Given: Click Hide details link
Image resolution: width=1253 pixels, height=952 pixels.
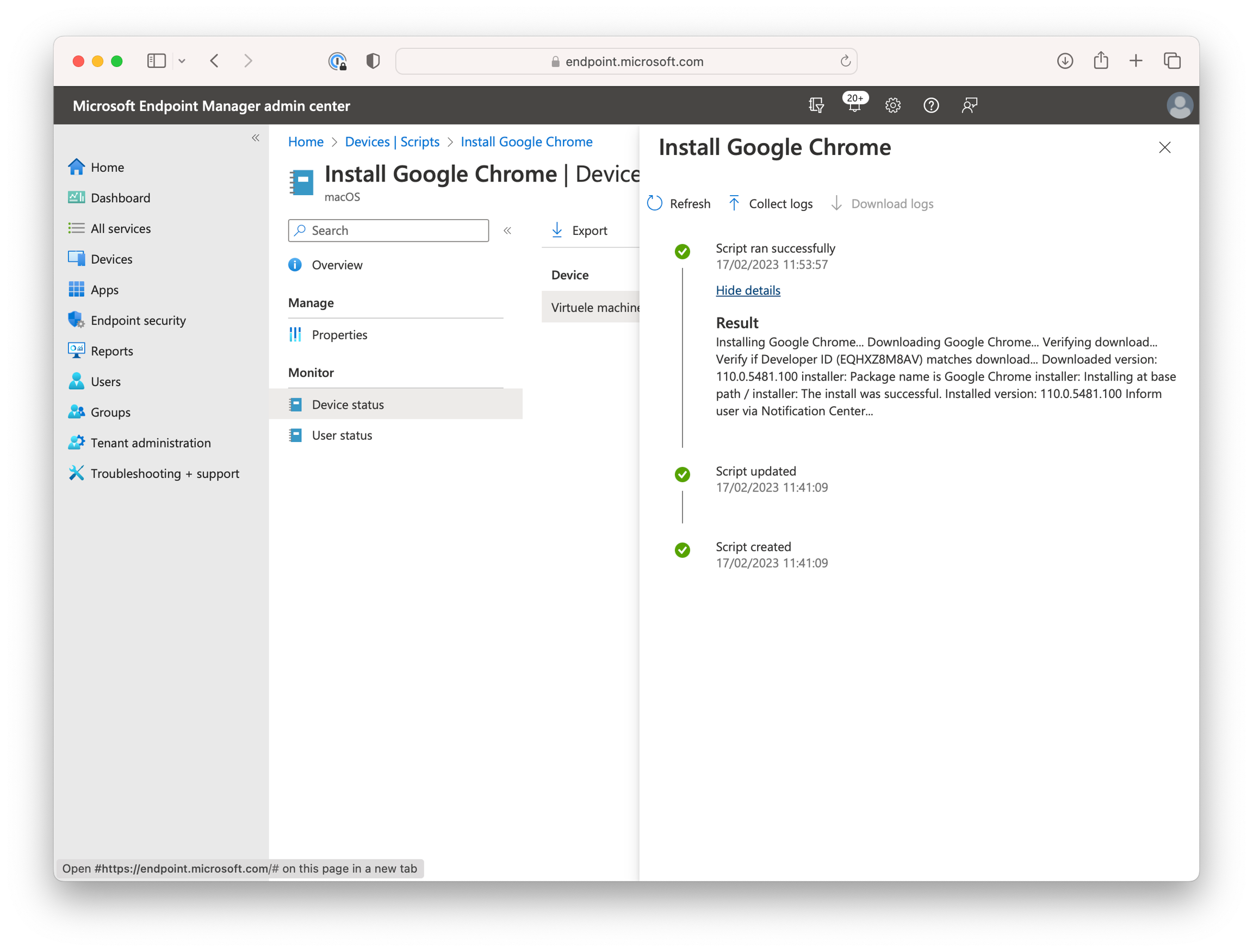Looking at the screenshot, I should 747,290.
